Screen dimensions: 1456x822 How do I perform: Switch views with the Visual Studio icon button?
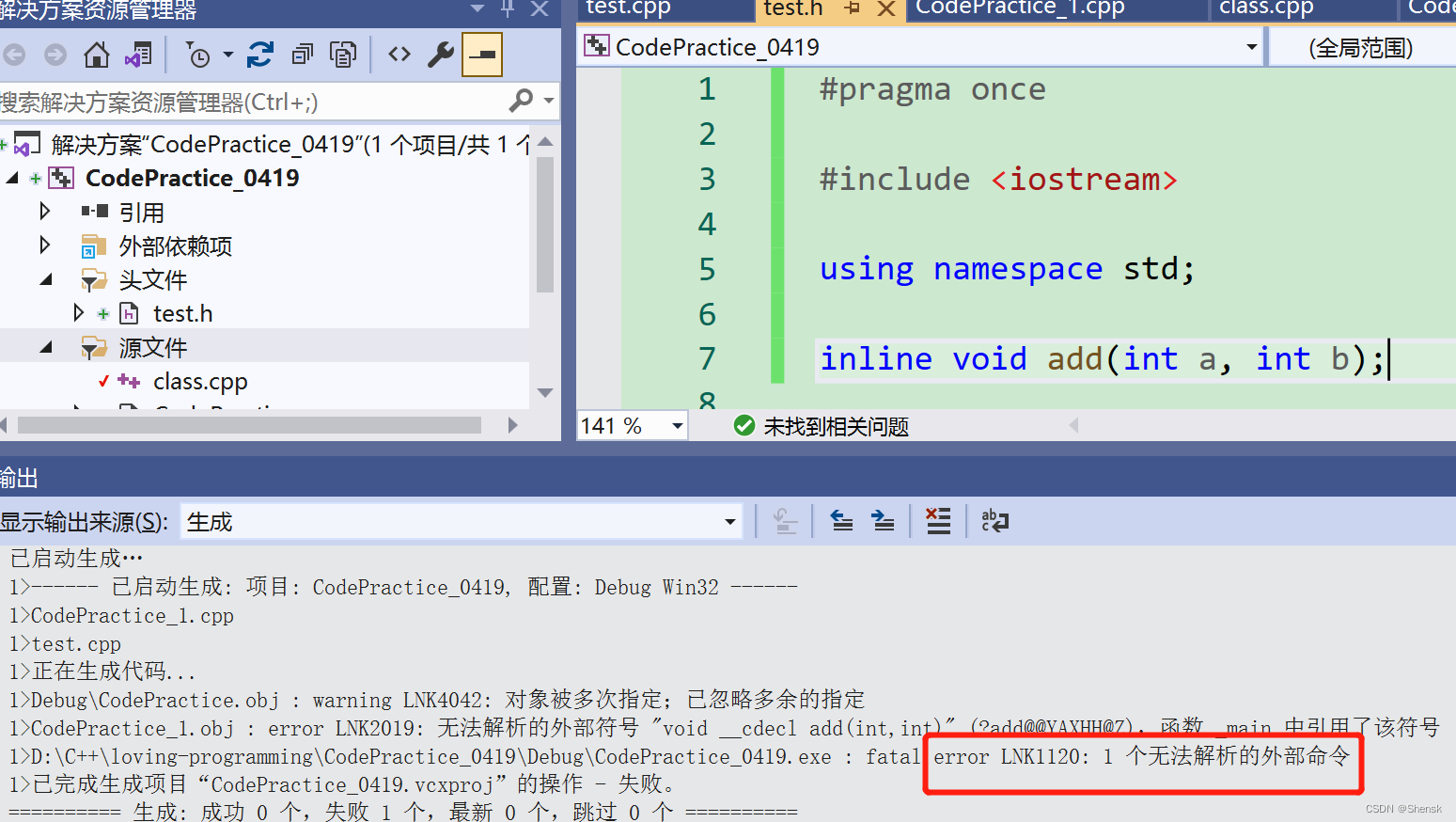pos(138,55)
